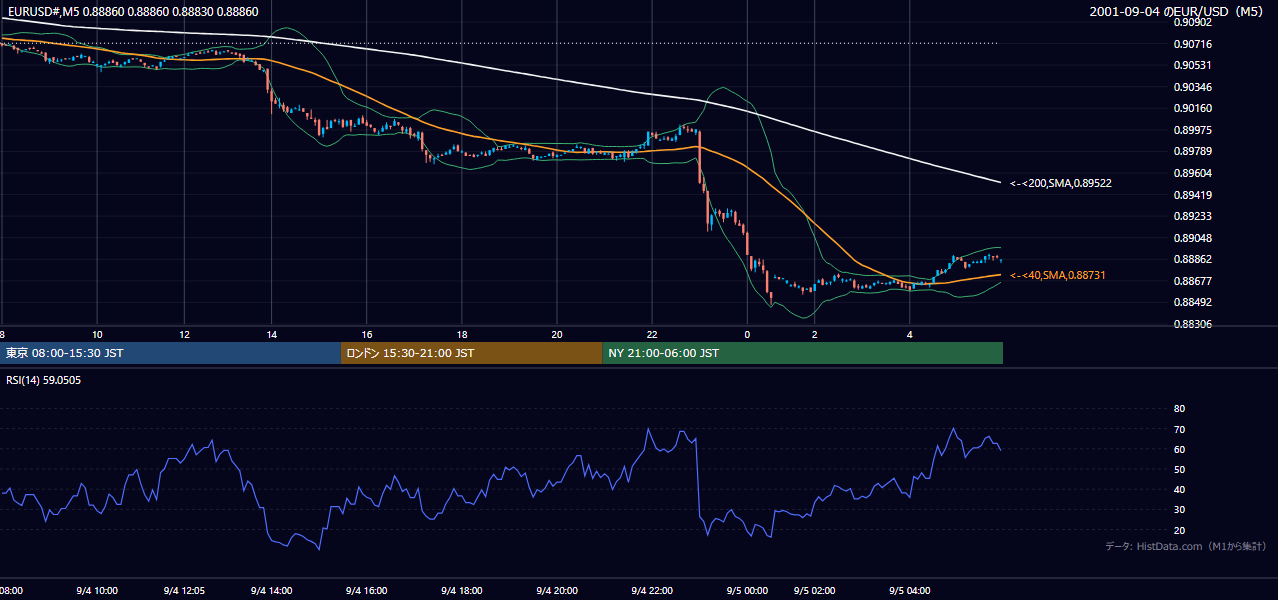
Task: Click the 200 SMA label reading 0.89522
Action: [x=1061, y=183]
